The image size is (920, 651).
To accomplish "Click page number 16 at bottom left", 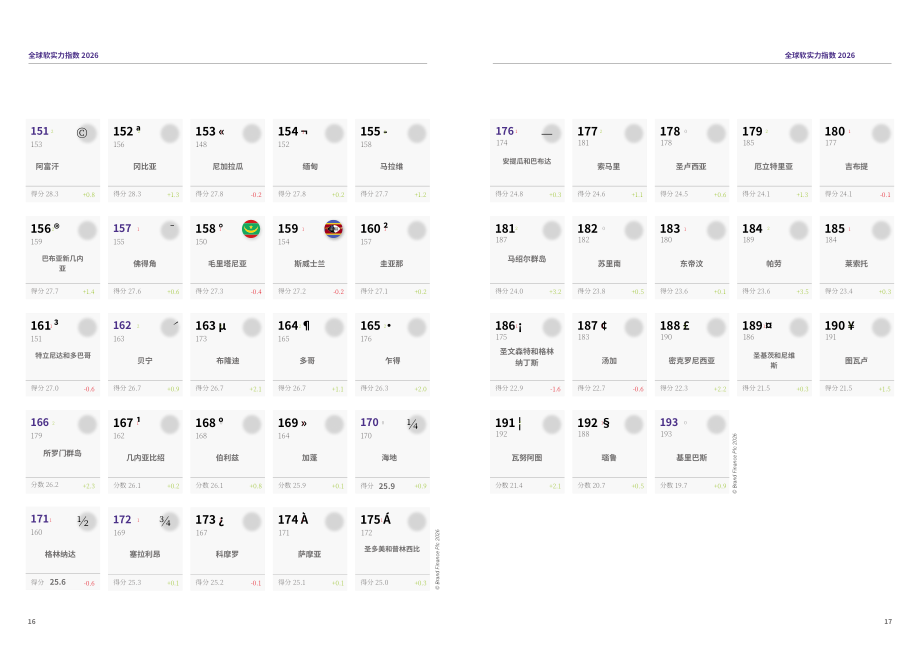I will [x=32, y=622].
